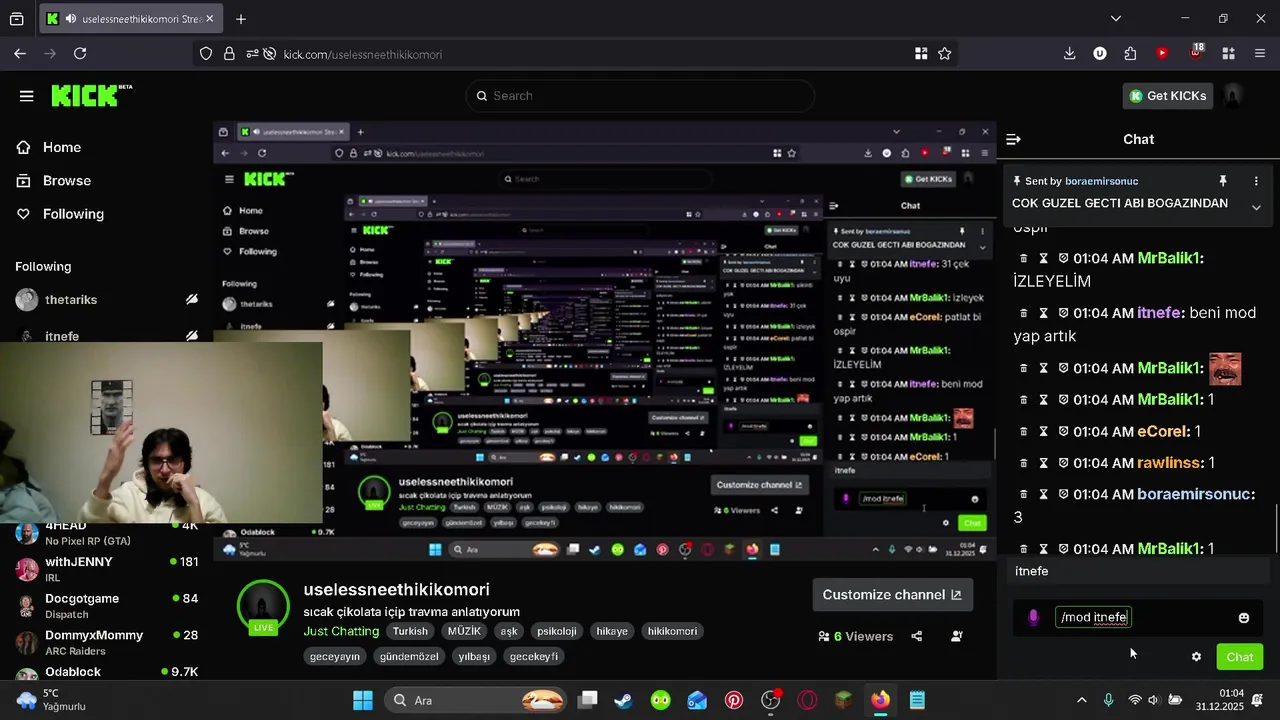
Task: Open the Kick hamburger menu
Action: tap(26, 96)
